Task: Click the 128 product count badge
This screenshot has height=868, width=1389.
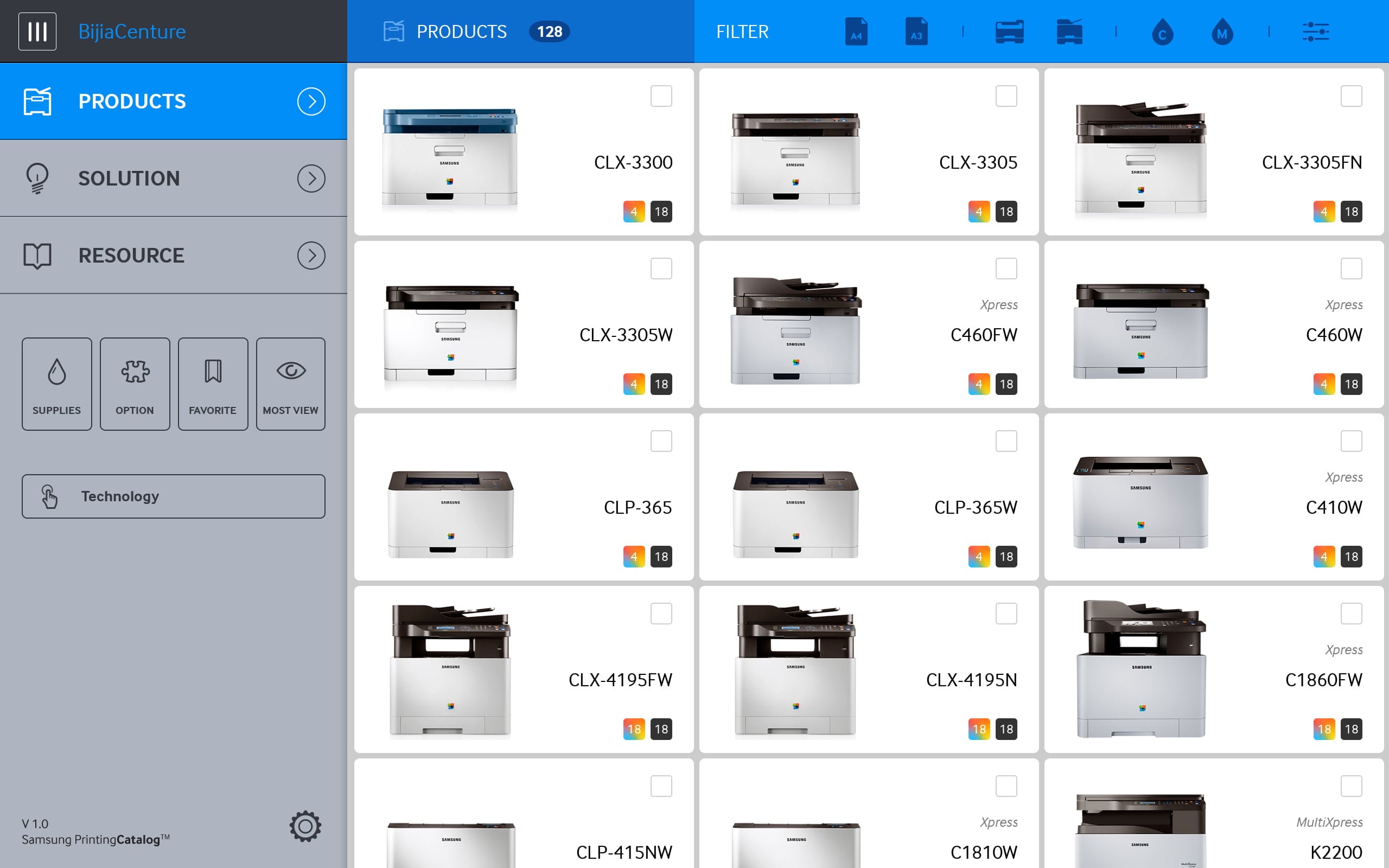Action: click(549, 31)
